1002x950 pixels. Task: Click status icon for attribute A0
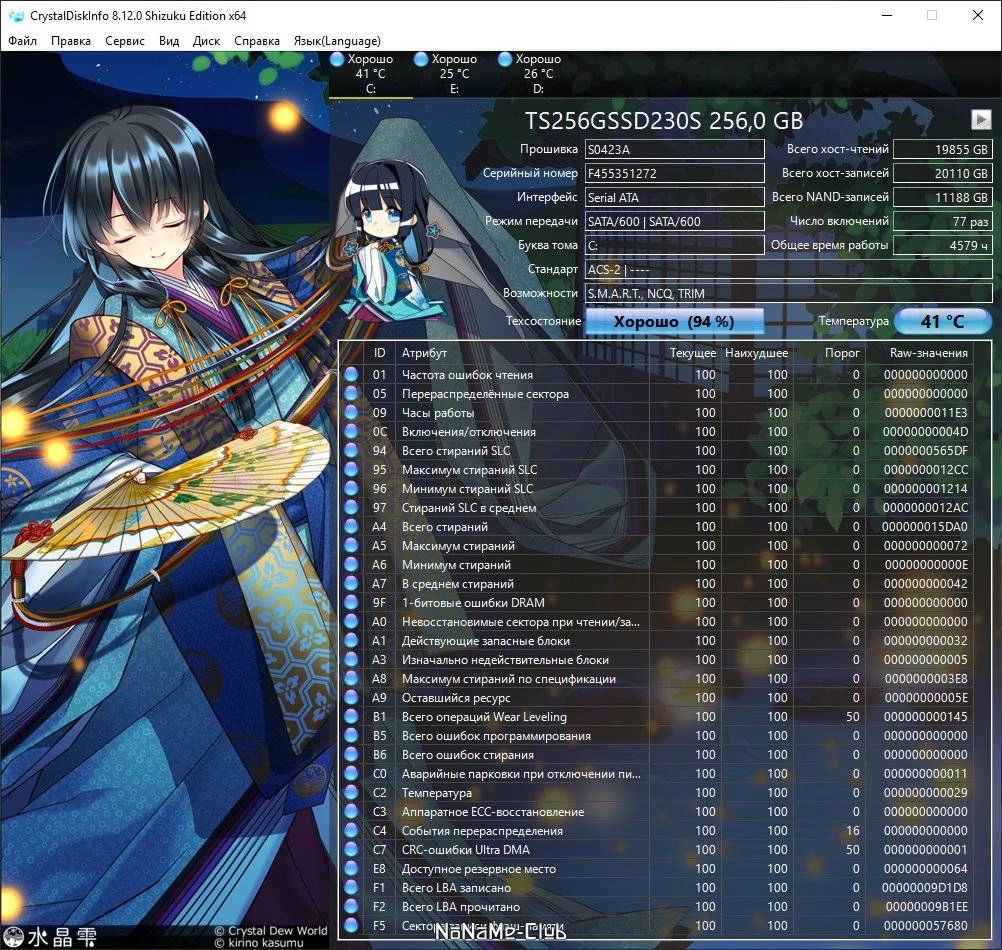tap(351, 622)
